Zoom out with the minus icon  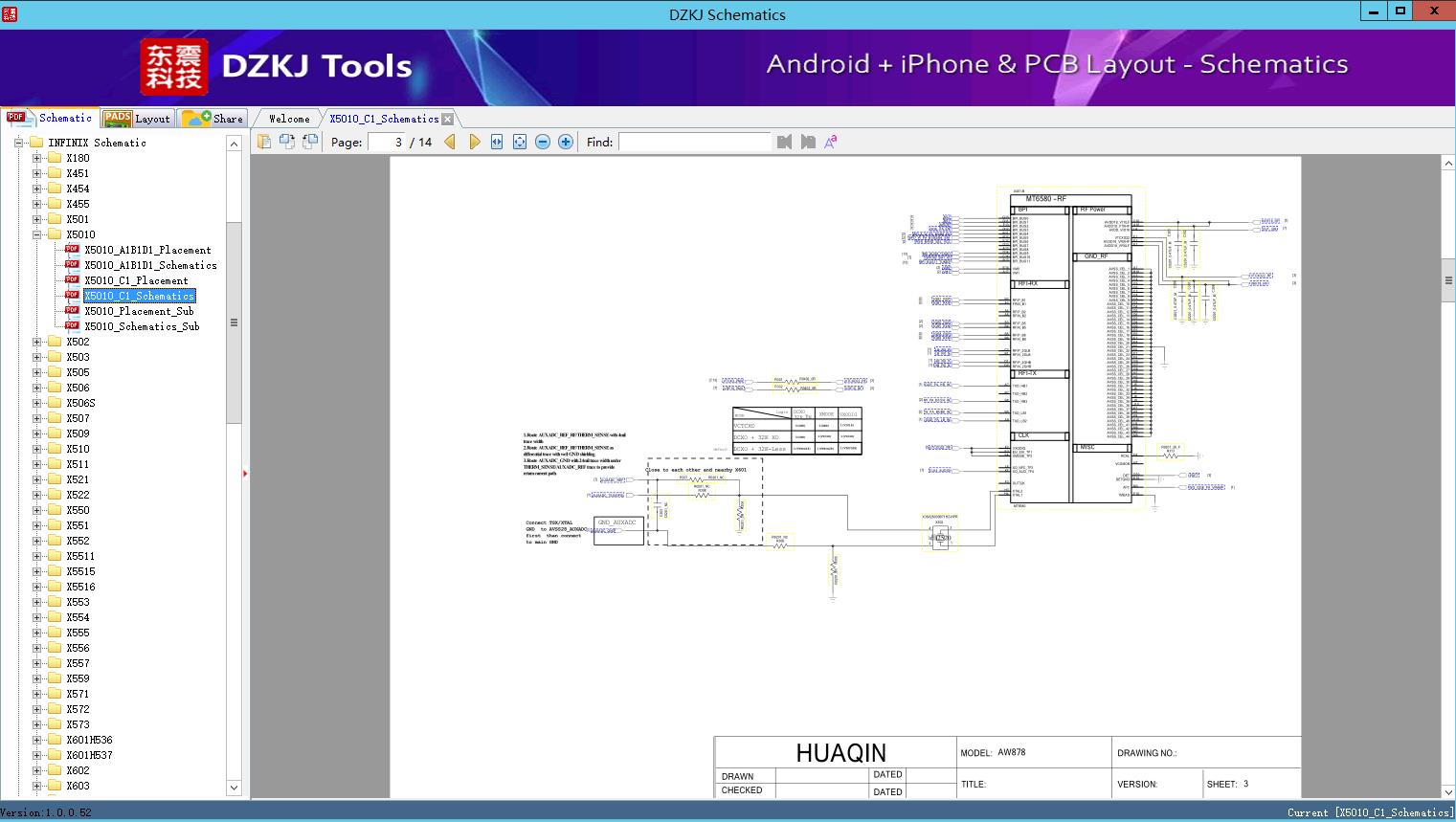543,142
